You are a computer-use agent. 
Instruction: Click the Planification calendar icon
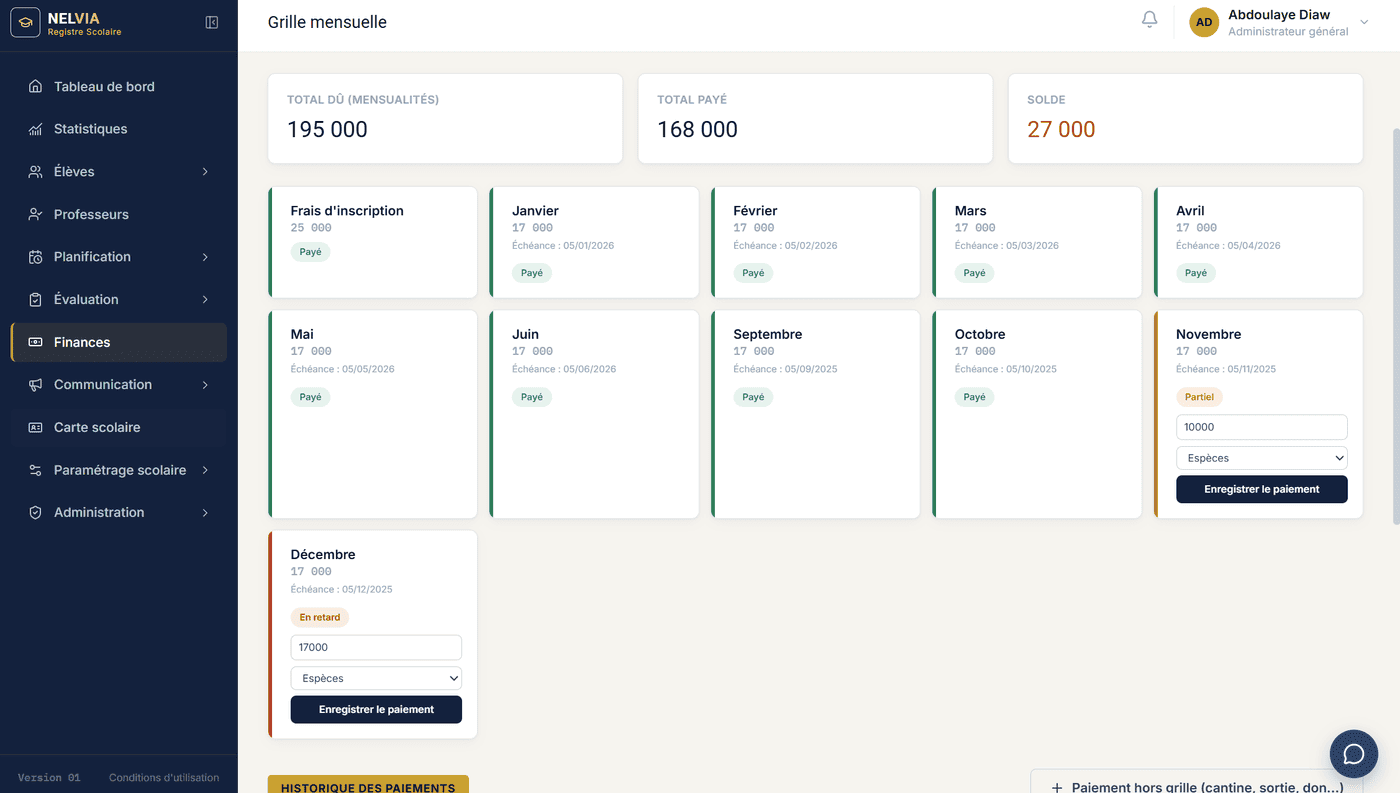pos(35,257)
